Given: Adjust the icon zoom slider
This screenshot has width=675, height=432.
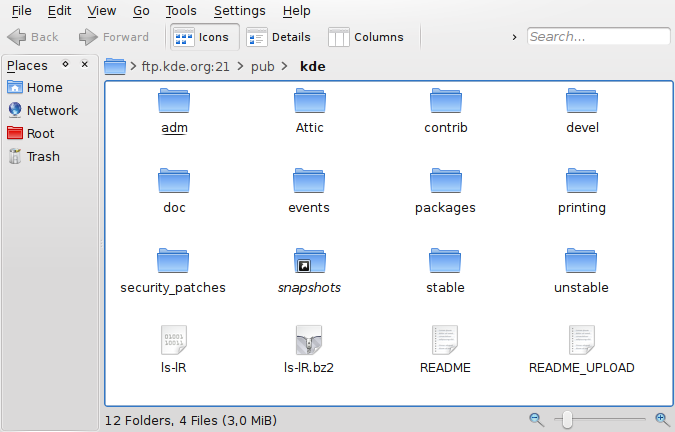Looking at the screenshot, I should coord(567,420).
